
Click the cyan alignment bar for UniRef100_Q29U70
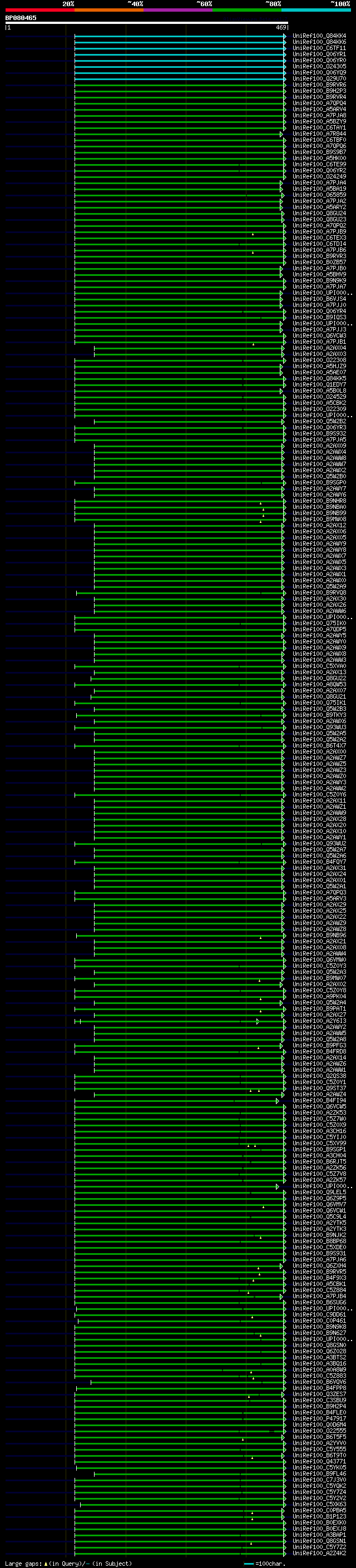click(x=180, y=78)
